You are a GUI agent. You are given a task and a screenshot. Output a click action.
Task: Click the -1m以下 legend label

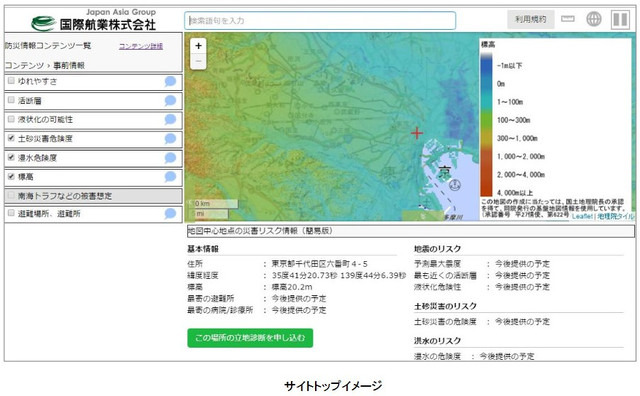(509, 65)
